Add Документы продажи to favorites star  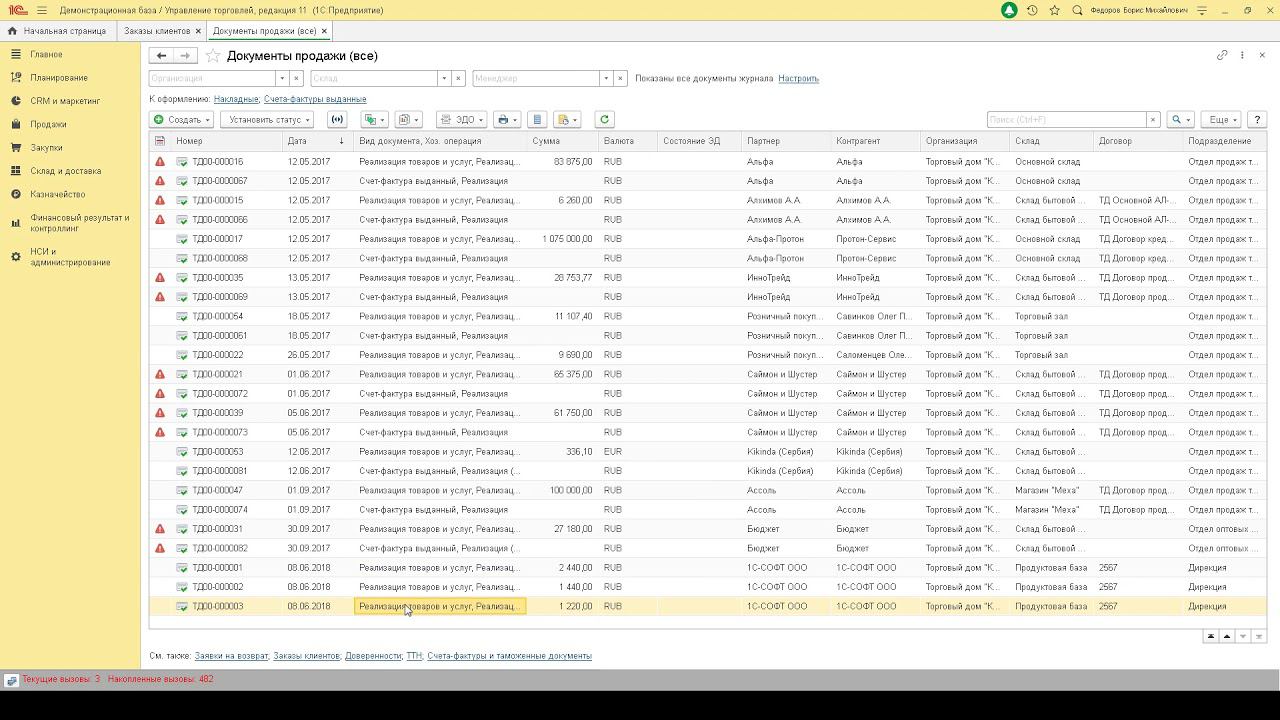213,56
